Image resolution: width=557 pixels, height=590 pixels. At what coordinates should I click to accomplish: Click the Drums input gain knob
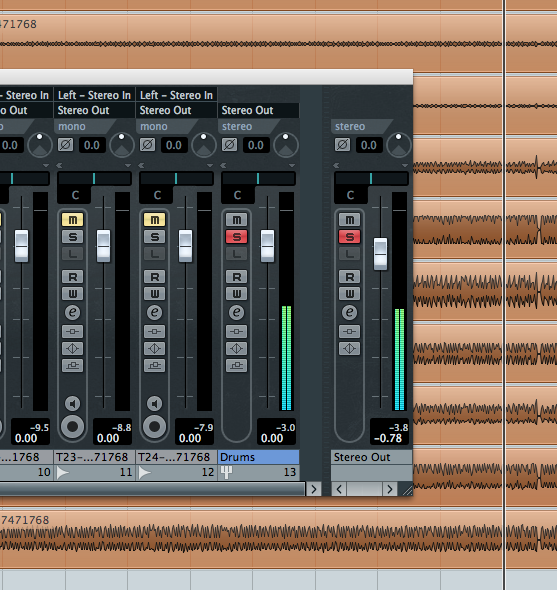pos(286,145)
